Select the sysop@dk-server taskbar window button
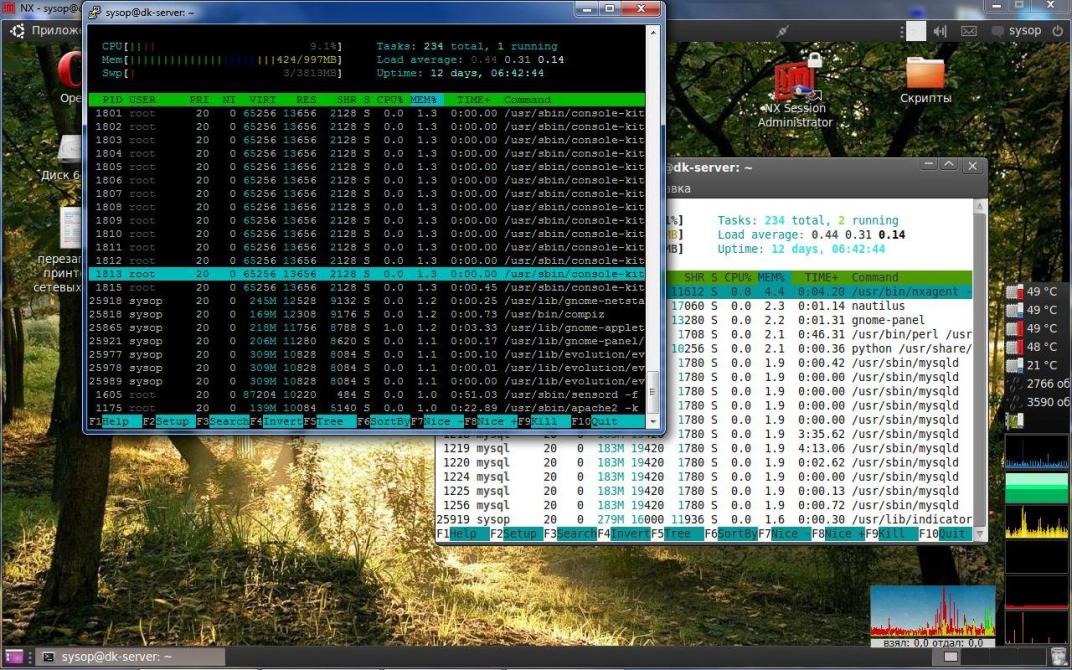Viewport: 1072px width, 670px height. pos(117,657)
